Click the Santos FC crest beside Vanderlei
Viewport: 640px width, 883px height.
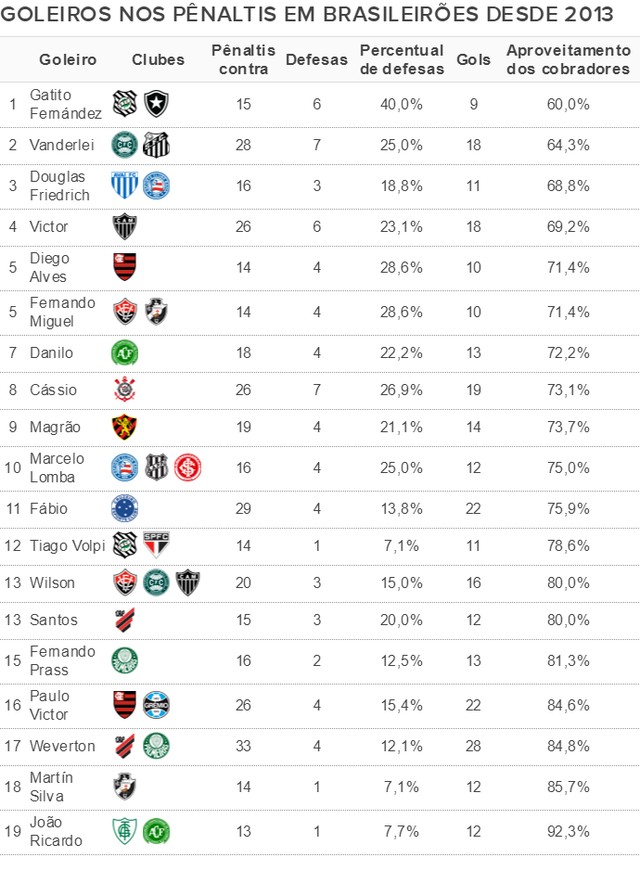tap(156, 145)
